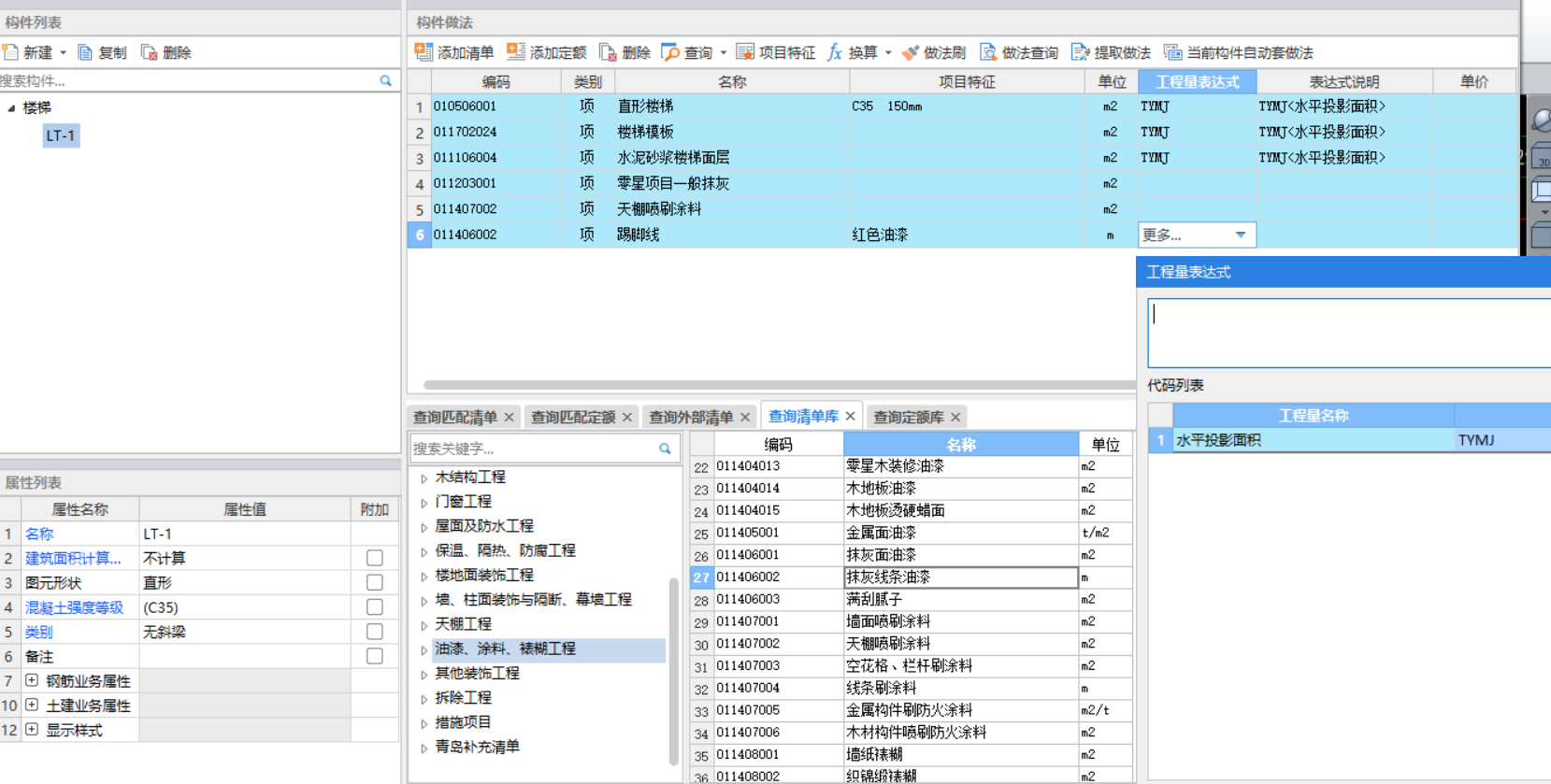
Task: Click the 工程量表达式 column header
Action: pyautogui.click(x=1197, y=82)
